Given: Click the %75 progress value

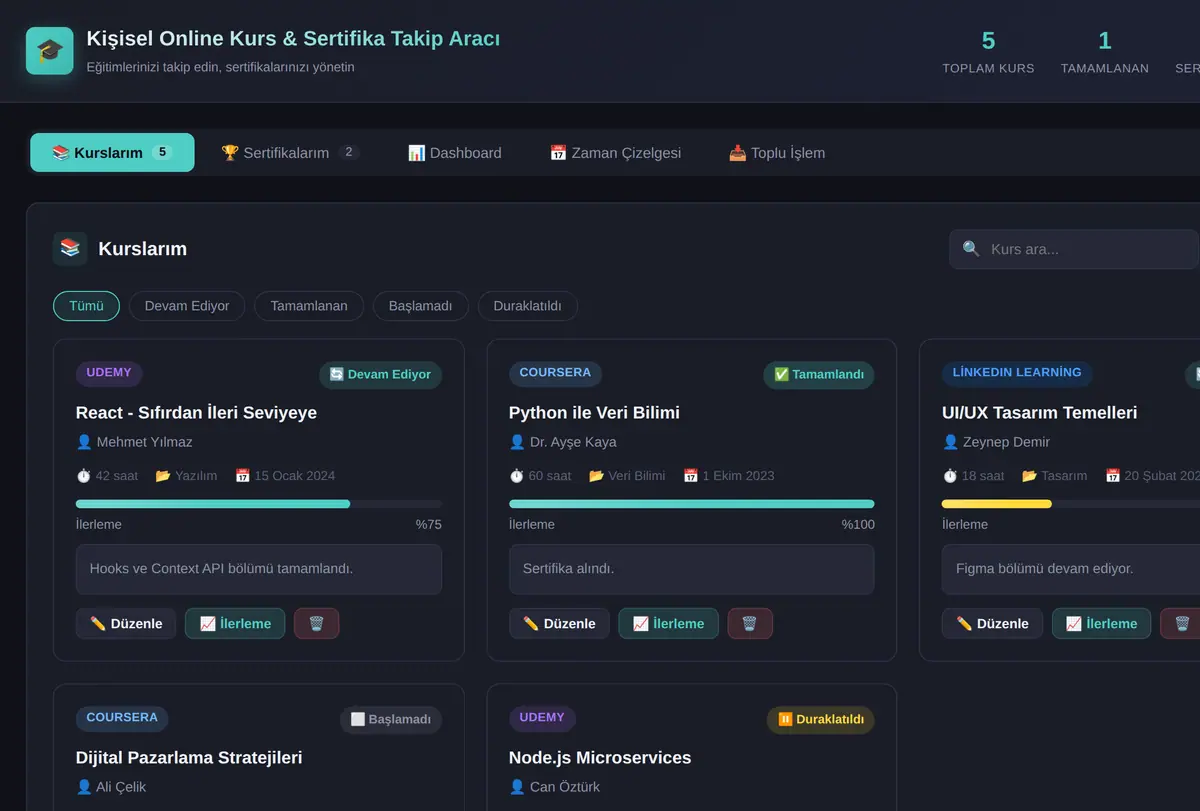Looking at the screenshot, I should pos(429,525).
